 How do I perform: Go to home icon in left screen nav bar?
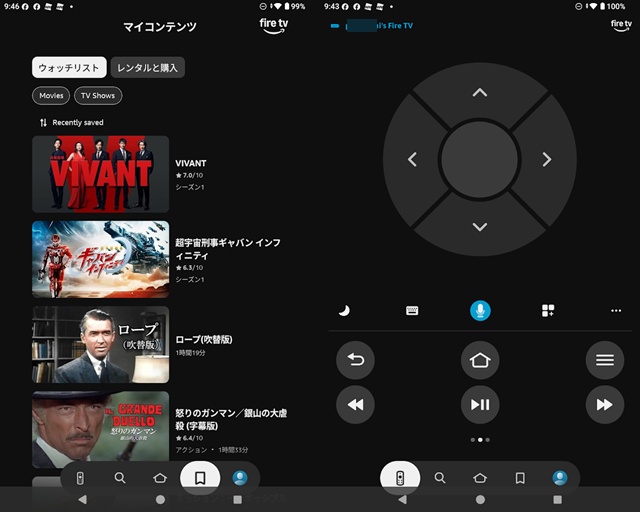[x=160, y=478]
